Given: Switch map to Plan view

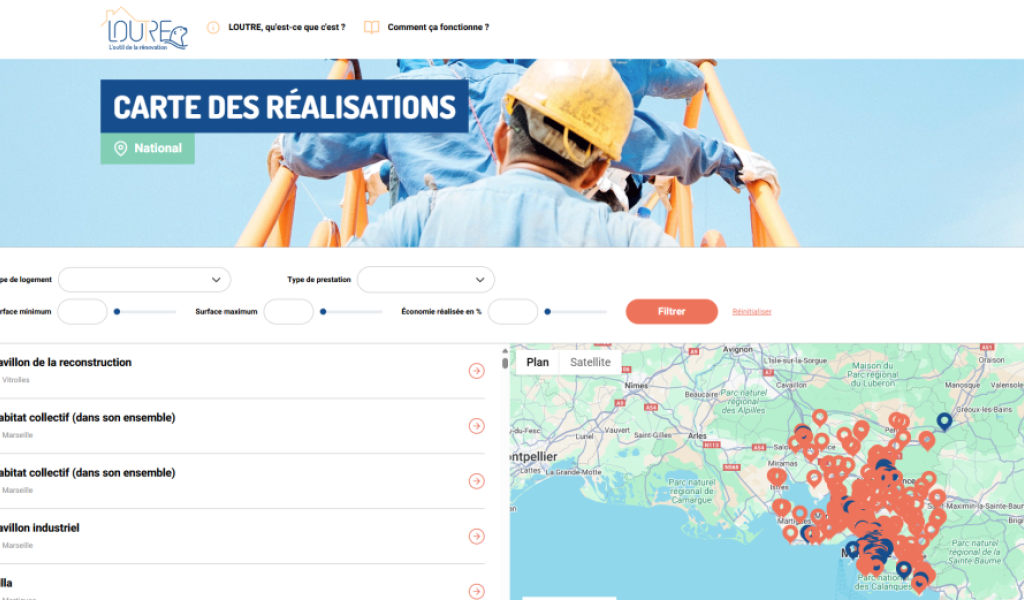Looking at the screenshot, I should tap(538, 362).
